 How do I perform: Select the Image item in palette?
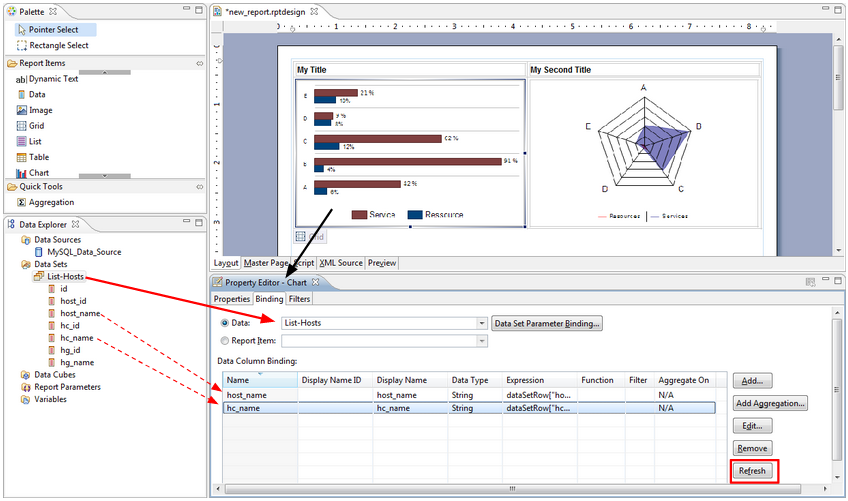[40, 110]
